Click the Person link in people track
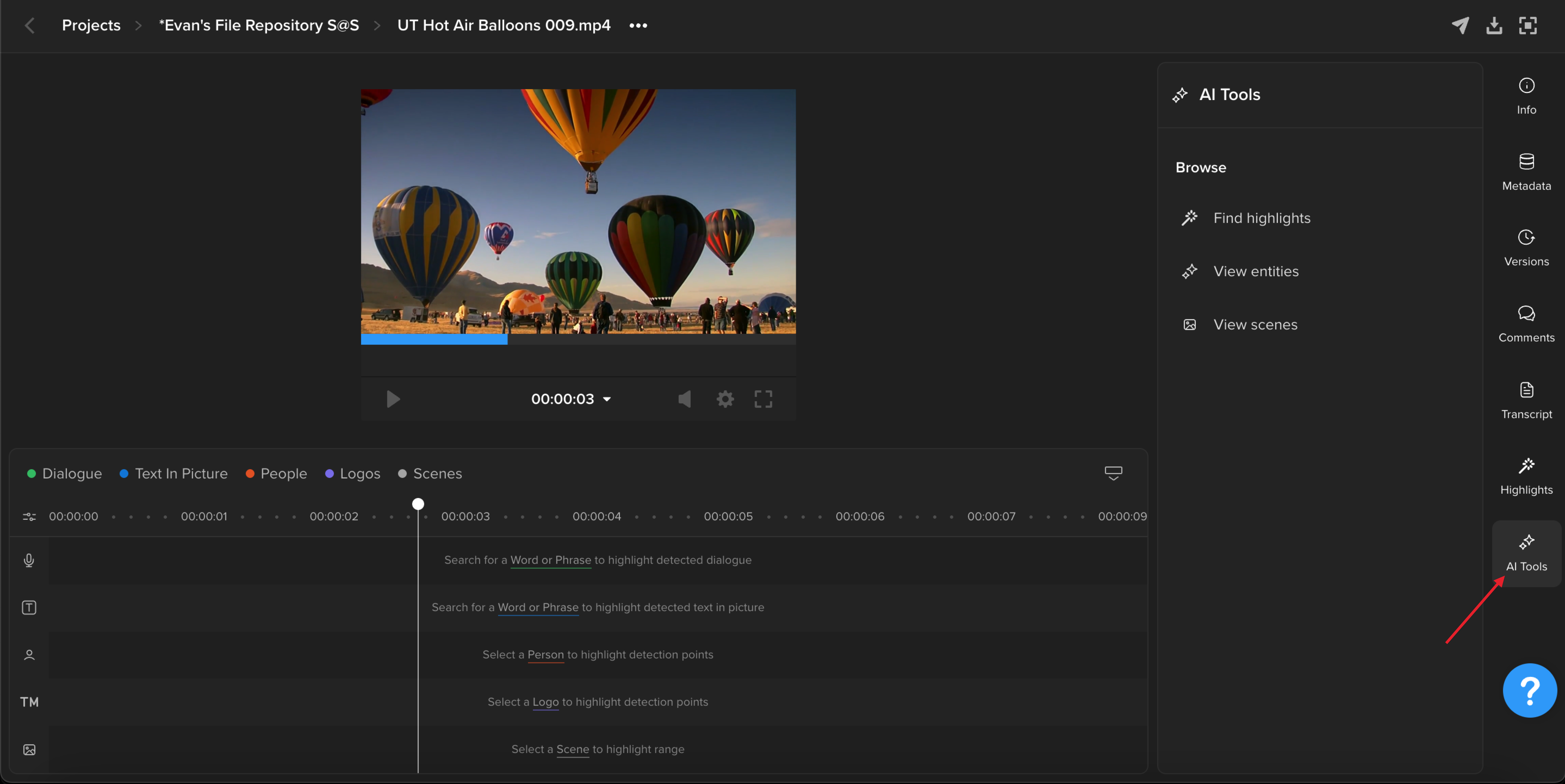Screen dimensions: 1565x784 point(546,654)
